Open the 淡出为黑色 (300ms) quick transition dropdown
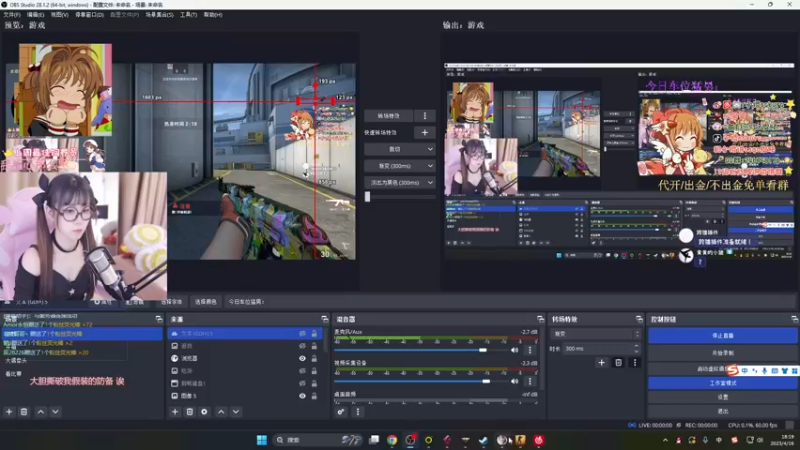 click(x=399, y=183)
